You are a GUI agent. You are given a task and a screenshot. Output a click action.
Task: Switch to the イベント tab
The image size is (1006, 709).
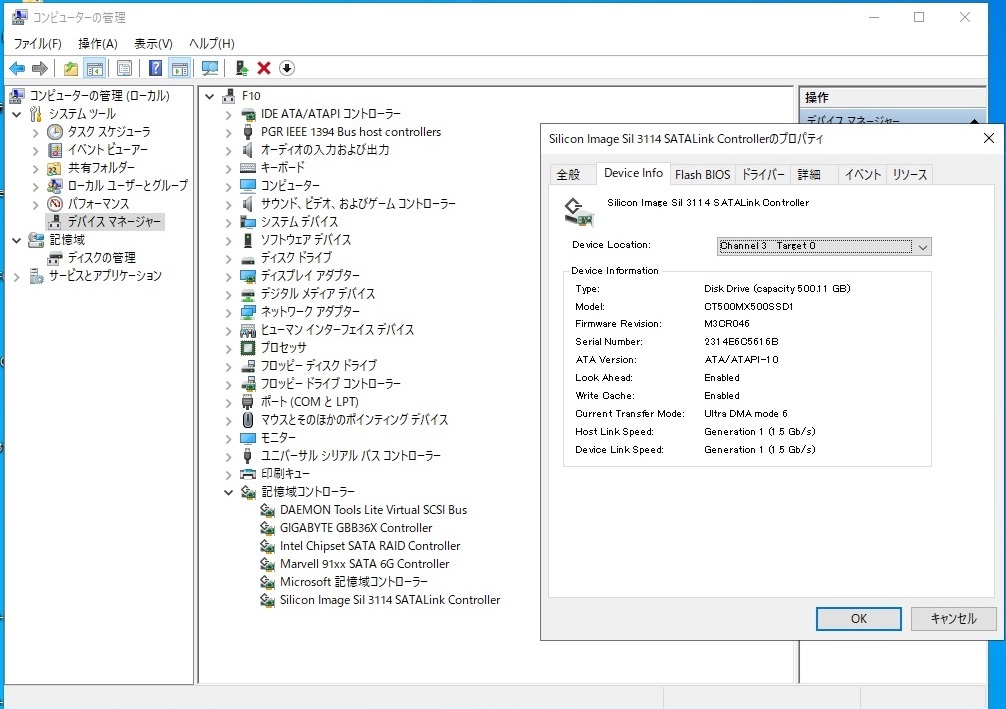pos(862,175)
